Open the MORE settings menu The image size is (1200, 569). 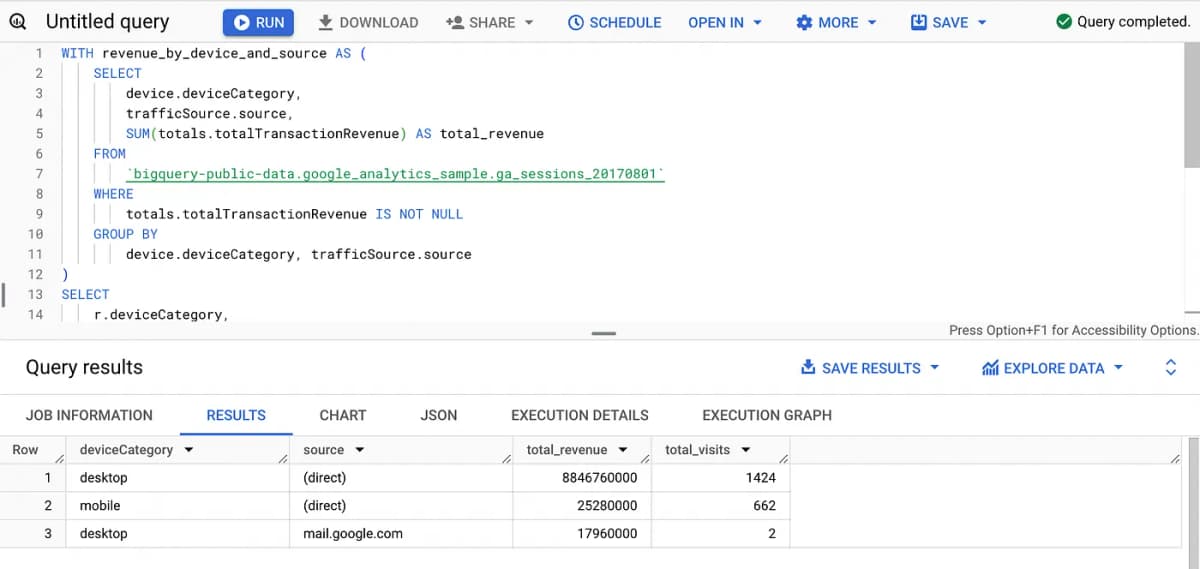point(836,22)
